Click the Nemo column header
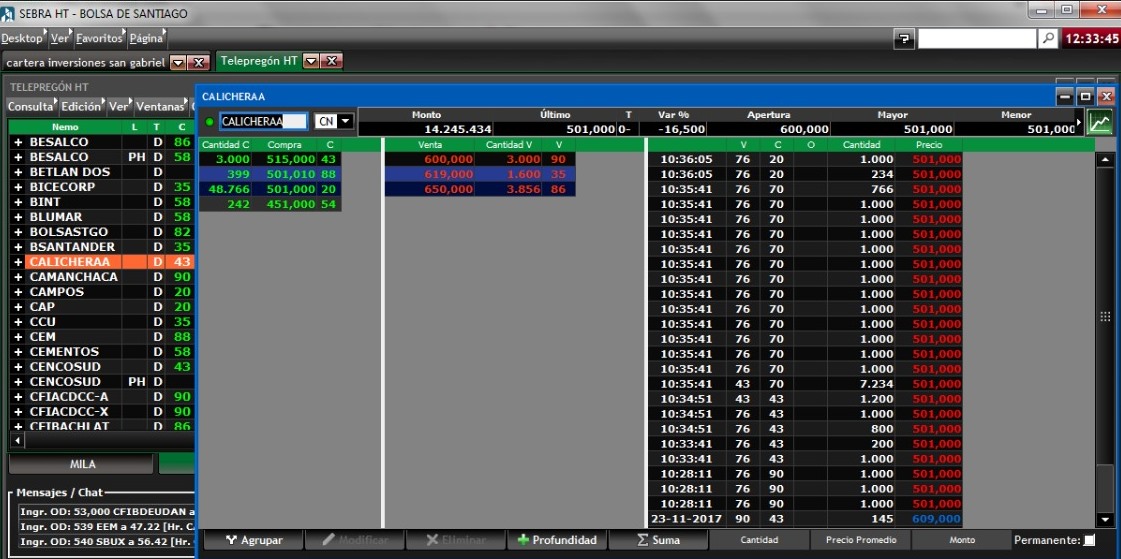1121x559 pixels. pyautogui.click(x=65, y=127)
